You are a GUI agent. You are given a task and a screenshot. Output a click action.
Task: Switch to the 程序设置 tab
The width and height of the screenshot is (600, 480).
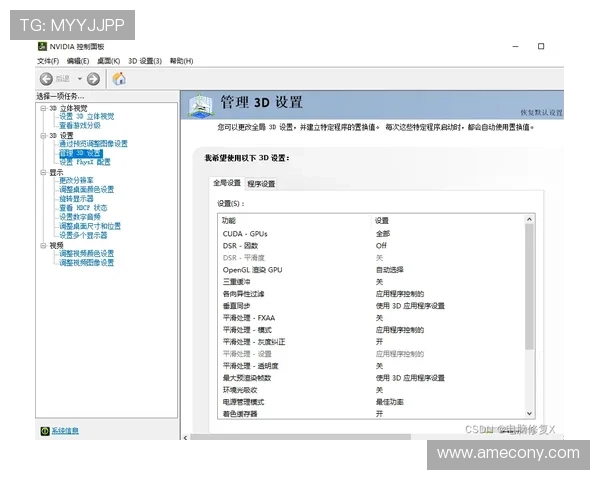coord(261,184)
